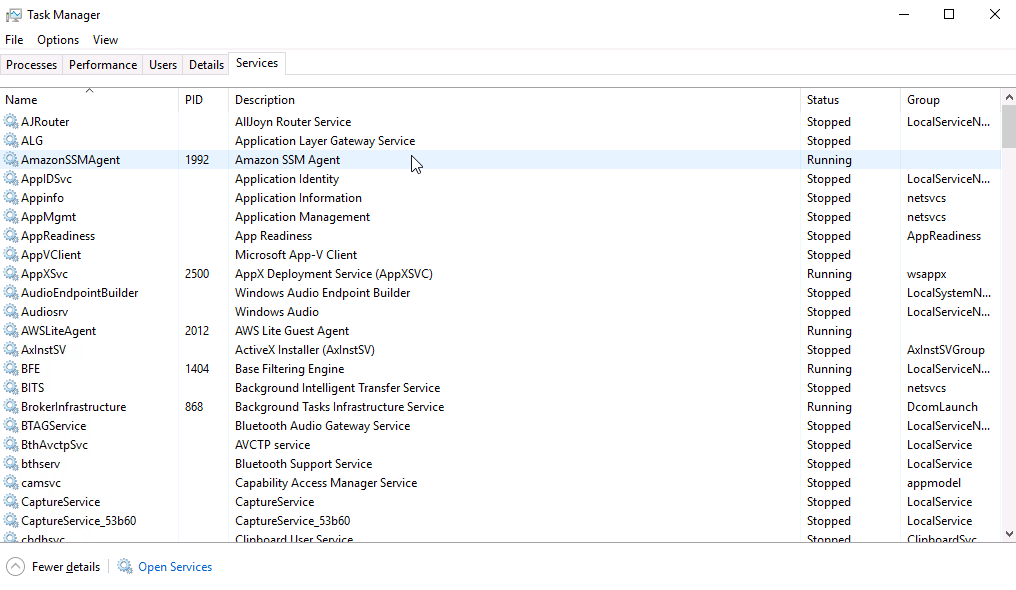
Task: Sort by Status column header
Action: point(850,100)
